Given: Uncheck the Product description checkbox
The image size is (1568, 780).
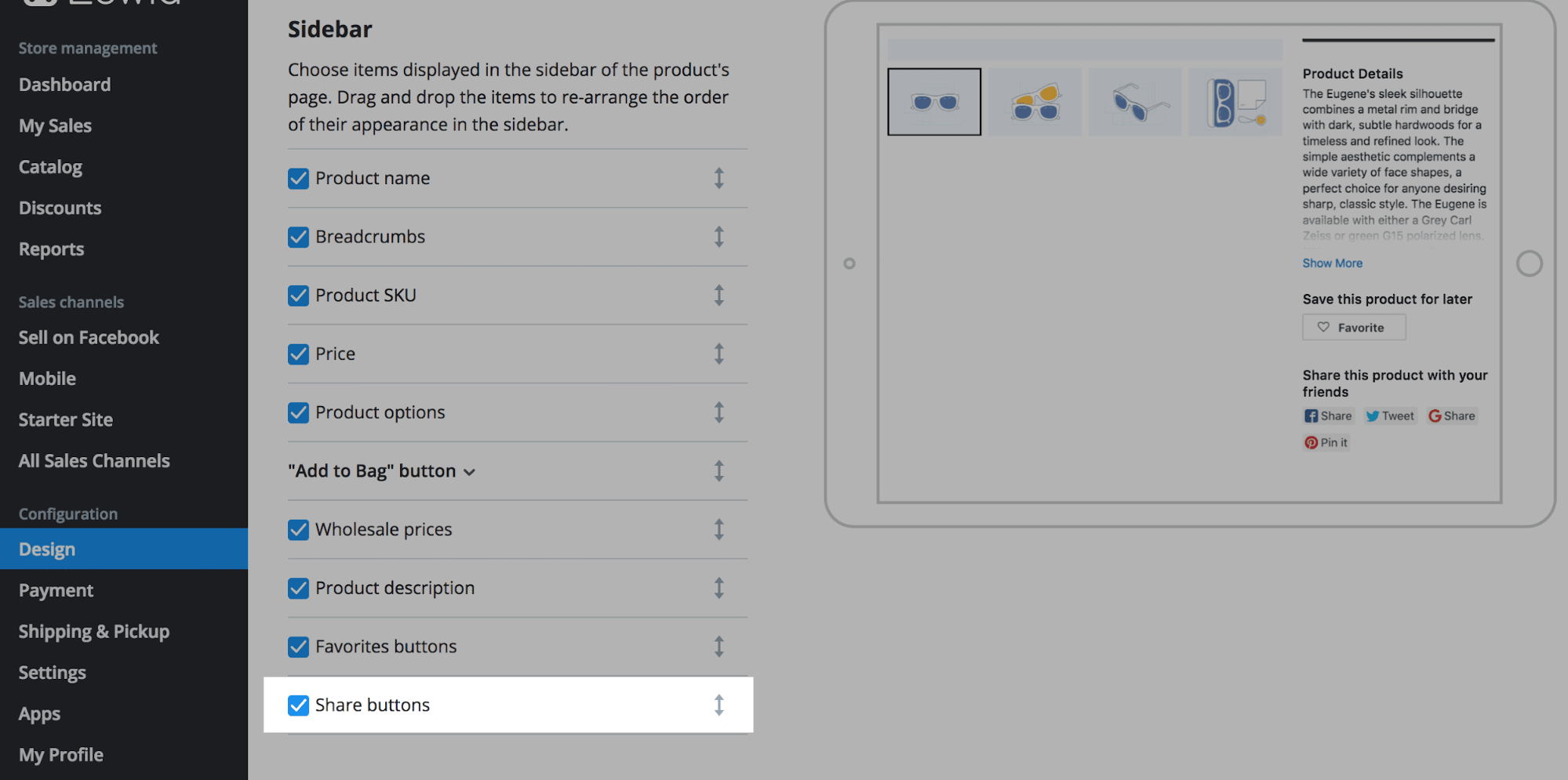Looking at the screenshot, I should [x=298, y=588].
